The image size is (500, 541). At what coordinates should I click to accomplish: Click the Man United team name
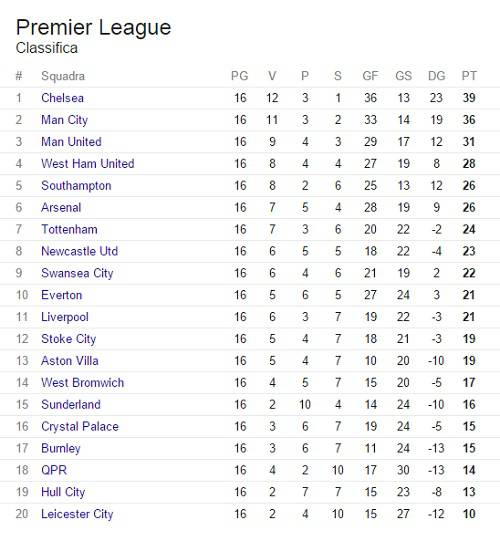71,142
